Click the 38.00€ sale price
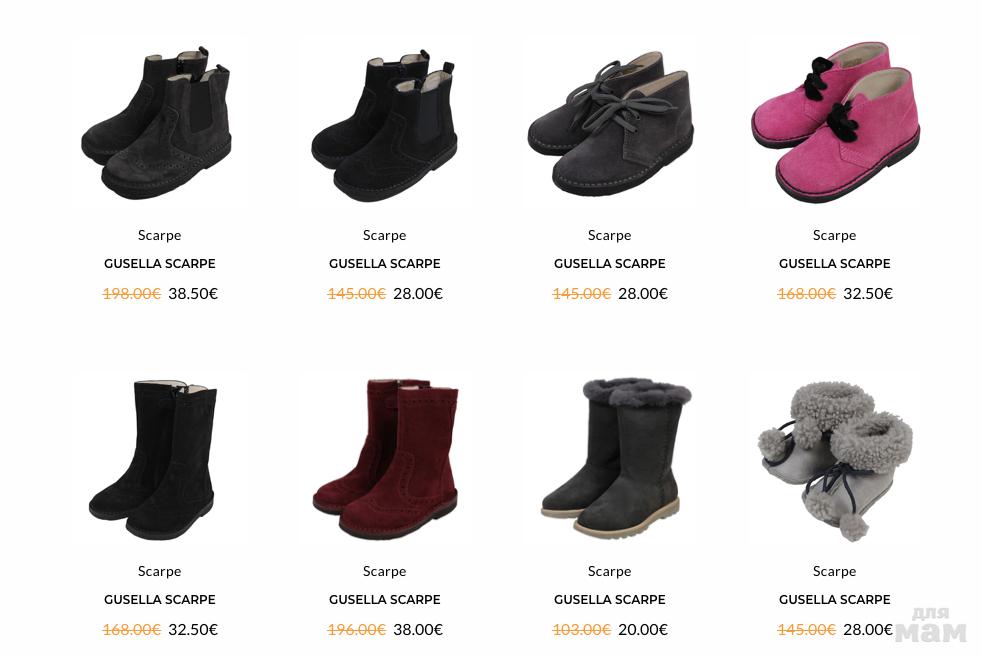The height and width of the screenshot is (657, 982). point(418,629)
